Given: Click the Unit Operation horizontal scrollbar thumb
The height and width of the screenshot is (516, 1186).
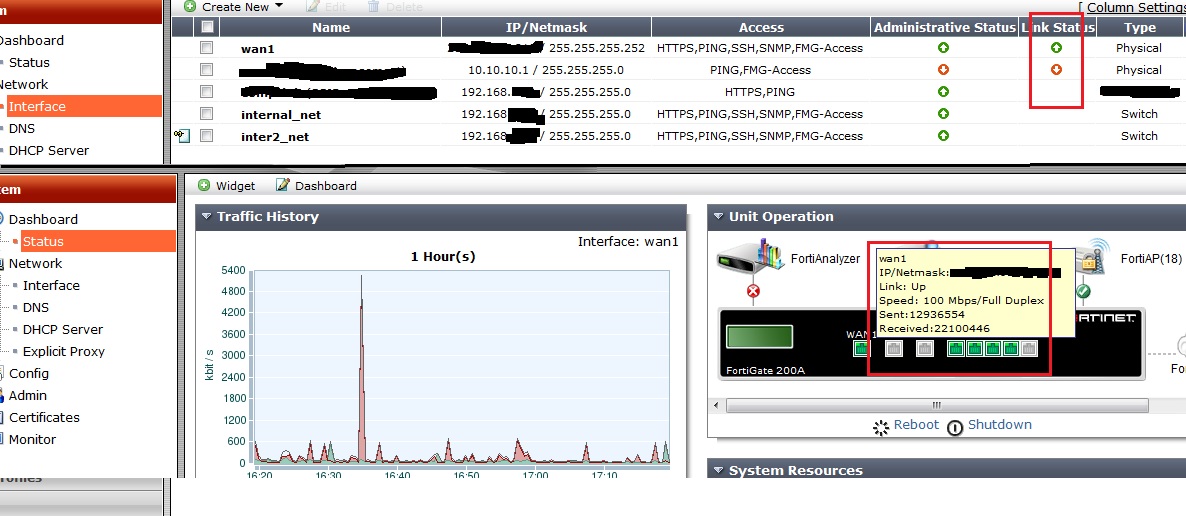Looking at the screenshot, I should pos(936,406).
